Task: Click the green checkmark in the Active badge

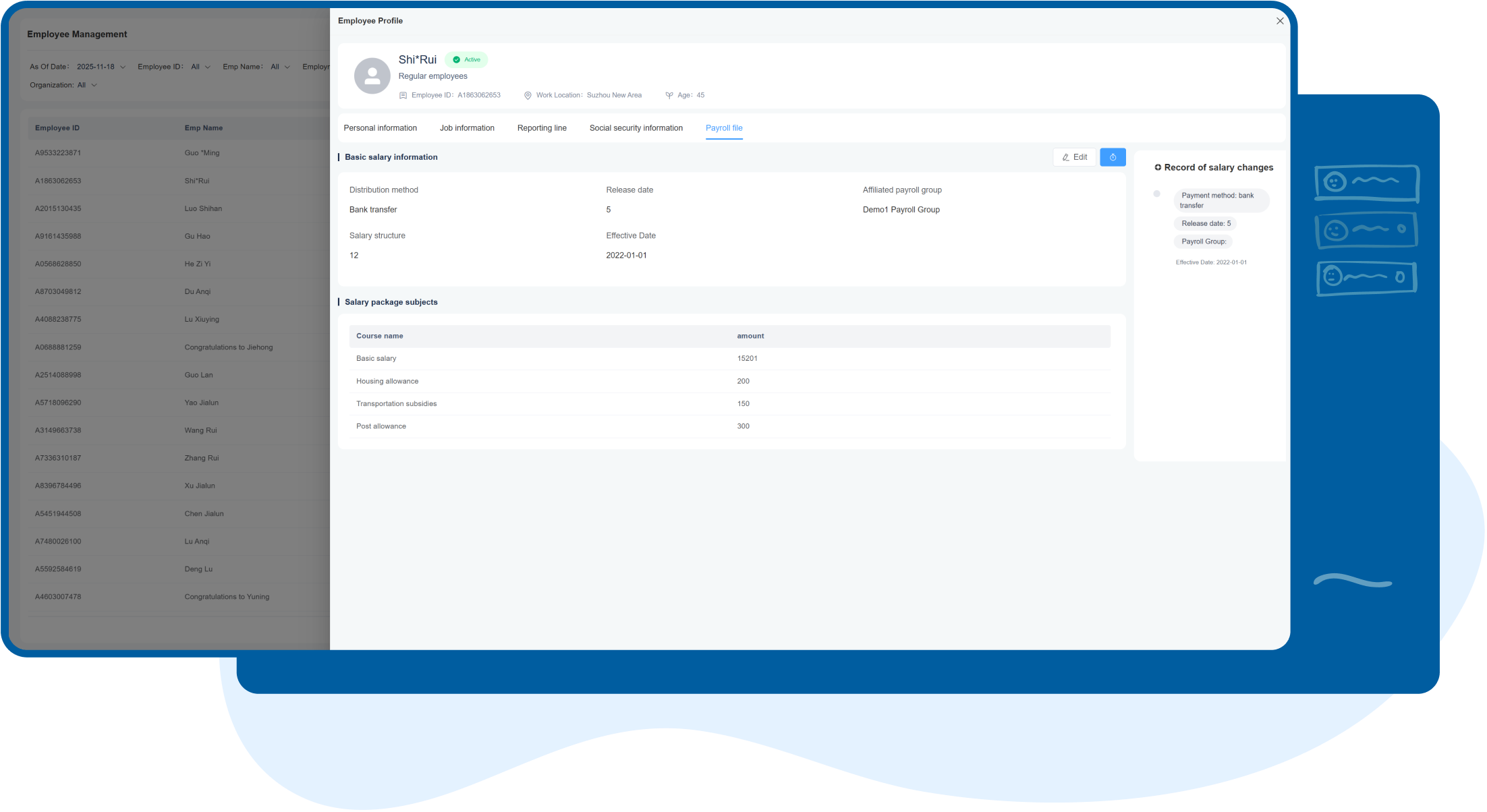Action: pyautogui.click(x=456, y=59)
